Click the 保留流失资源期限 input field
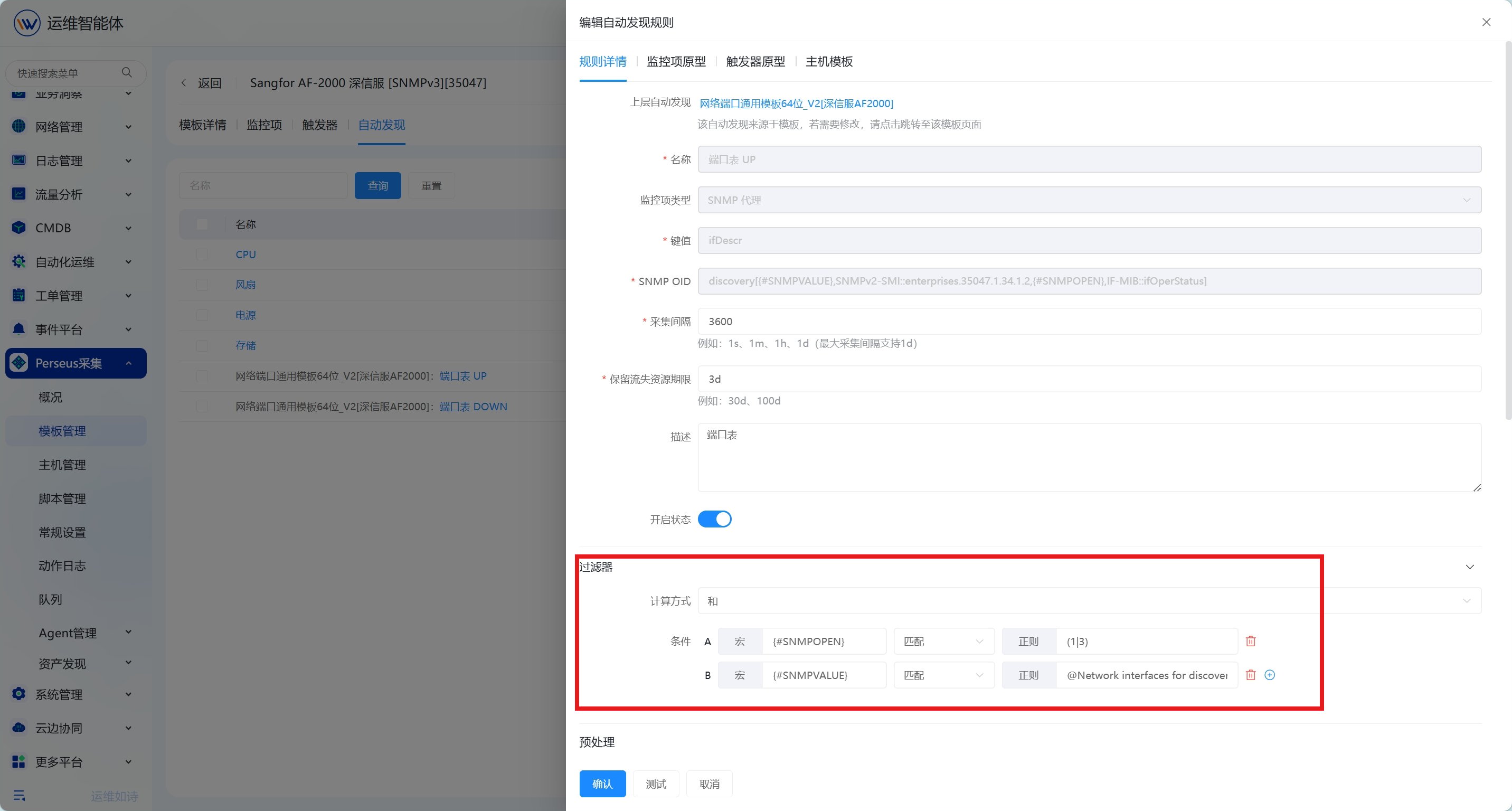This screenshot has width=1512, height=811. click(x=1090, y=379)
